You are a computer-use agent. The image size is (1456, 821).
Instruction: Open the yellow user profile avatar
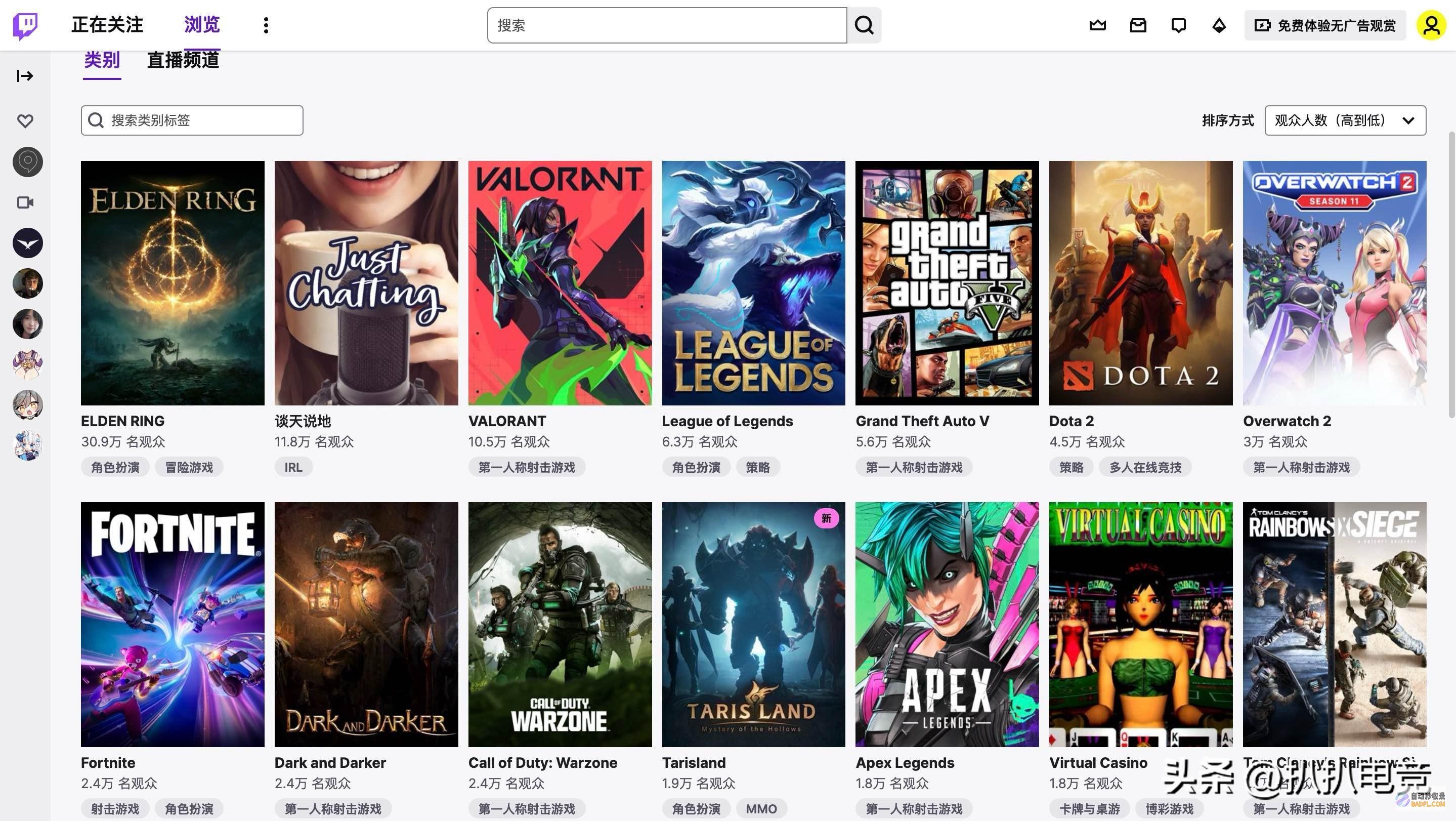[1431, 25]
